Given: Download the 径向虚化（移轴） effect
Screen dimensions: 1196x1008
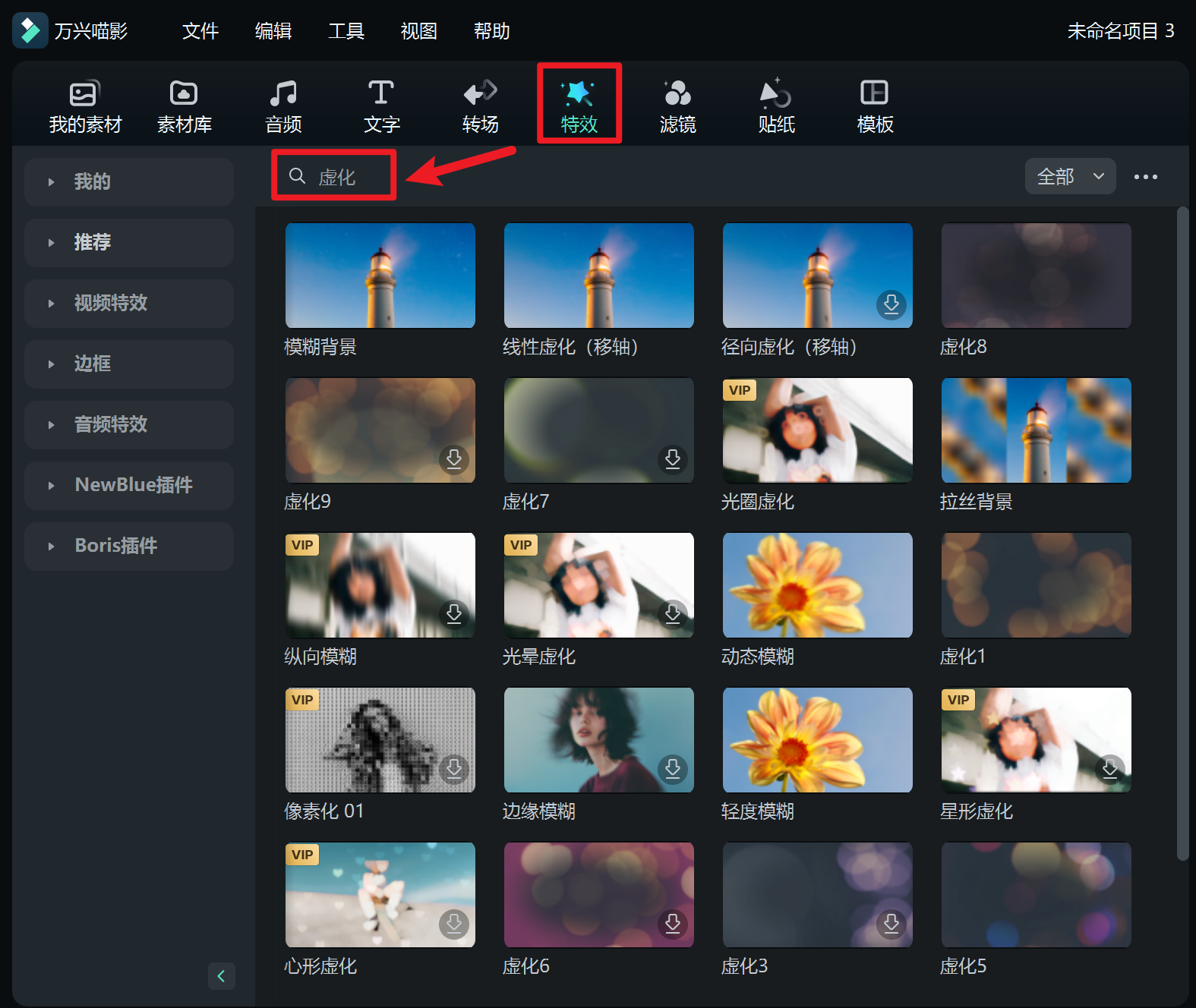Looking at the screenshot, I should pyautogui.click(x=891, y=304).
